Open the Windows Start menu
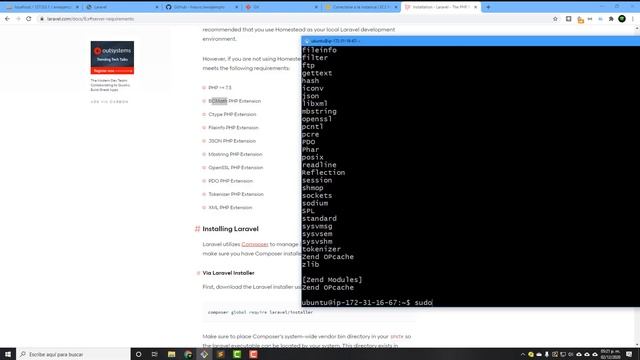 (x=8, y=354)
